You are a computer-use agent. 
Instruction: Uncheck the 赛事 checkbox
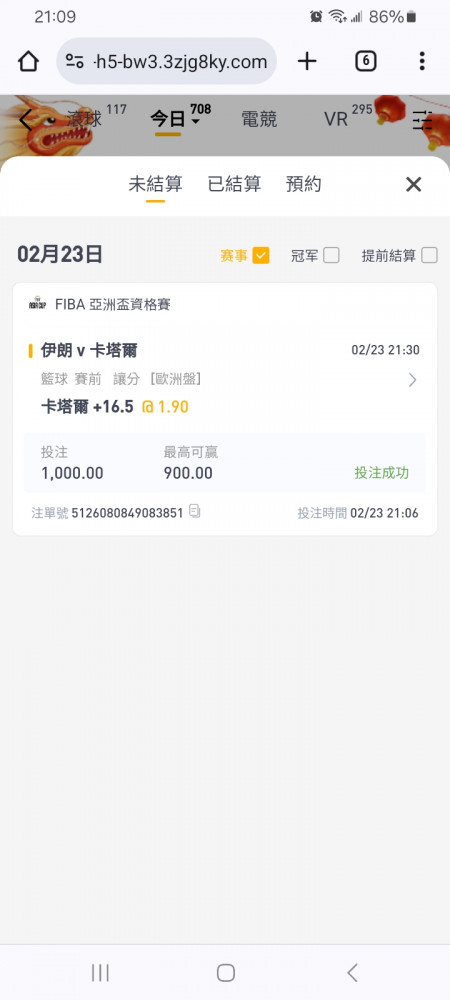[x=261, y=256]
